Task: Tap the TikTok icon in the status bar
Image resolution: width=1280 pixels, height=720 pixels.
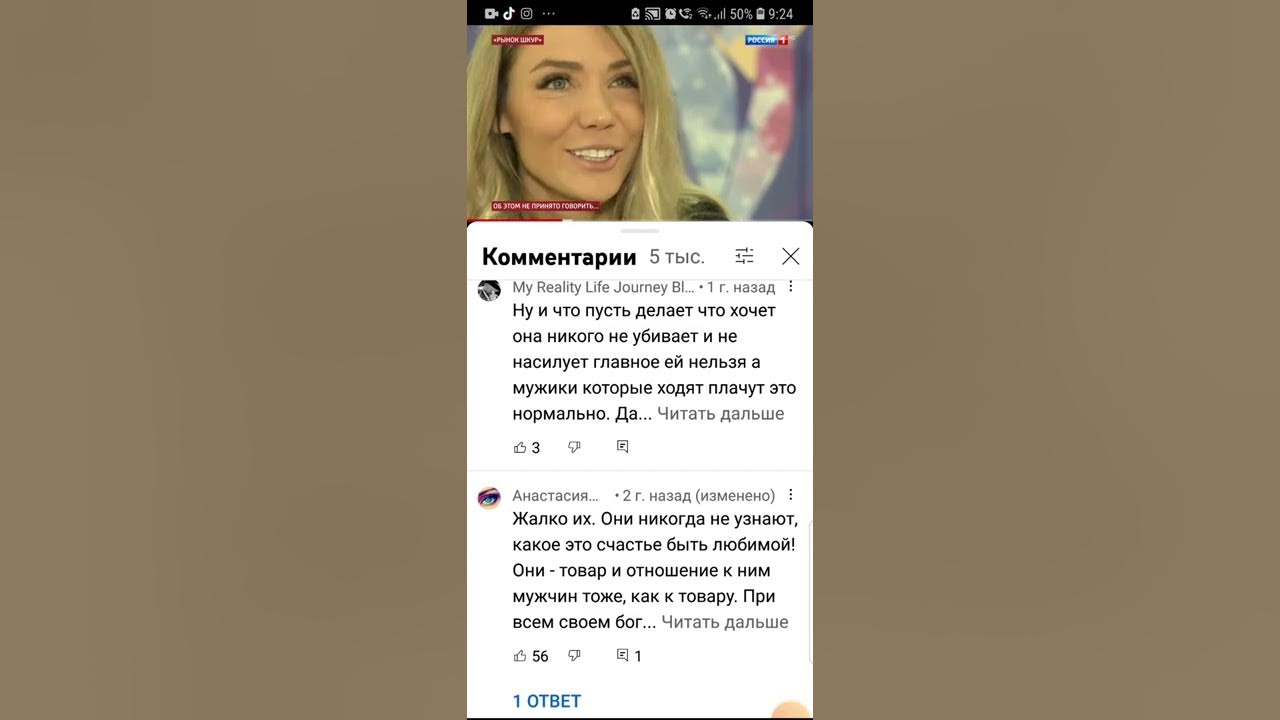Action: (508, 13)
